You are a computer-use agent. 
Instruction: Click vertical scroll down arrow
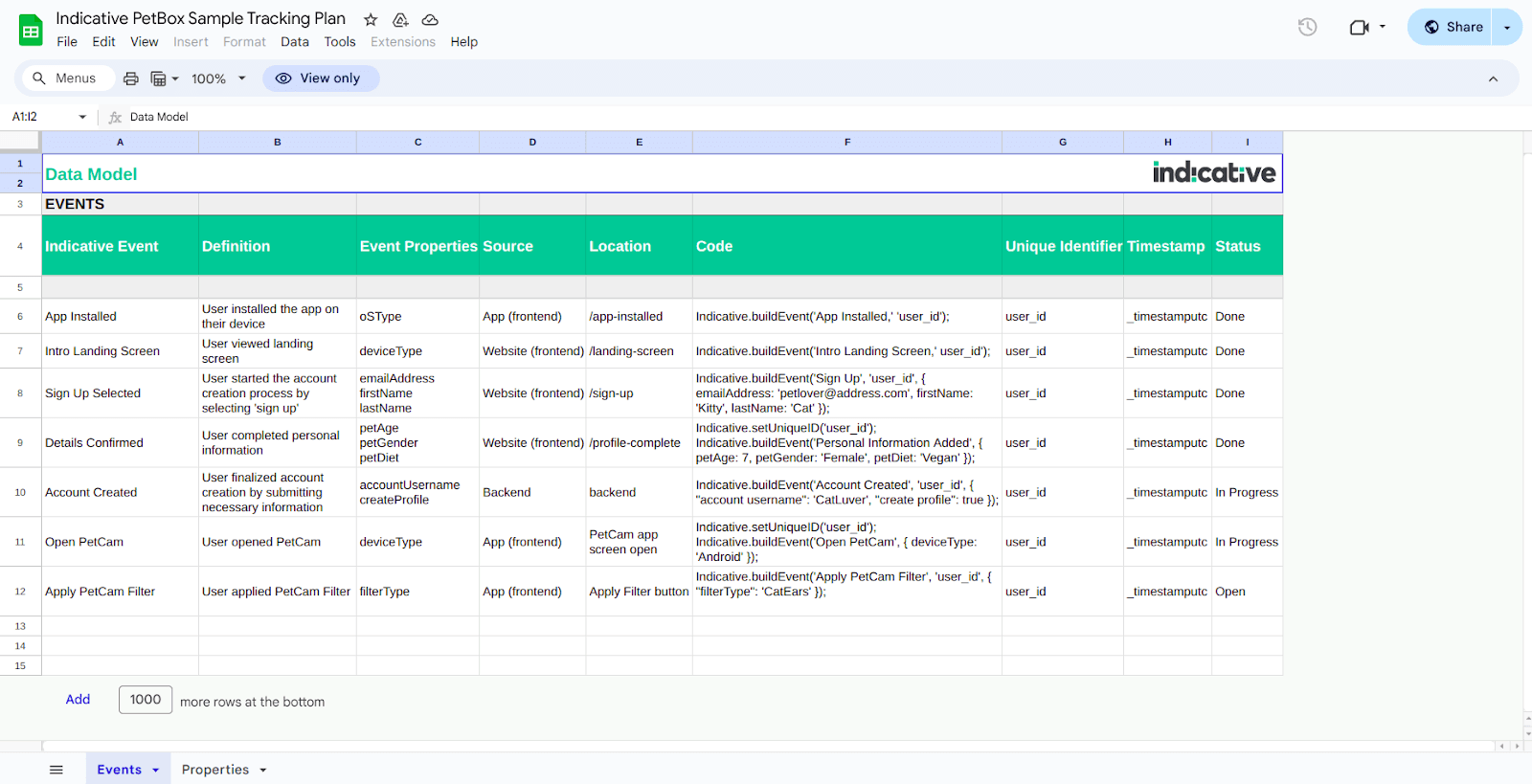point(1527,734)
